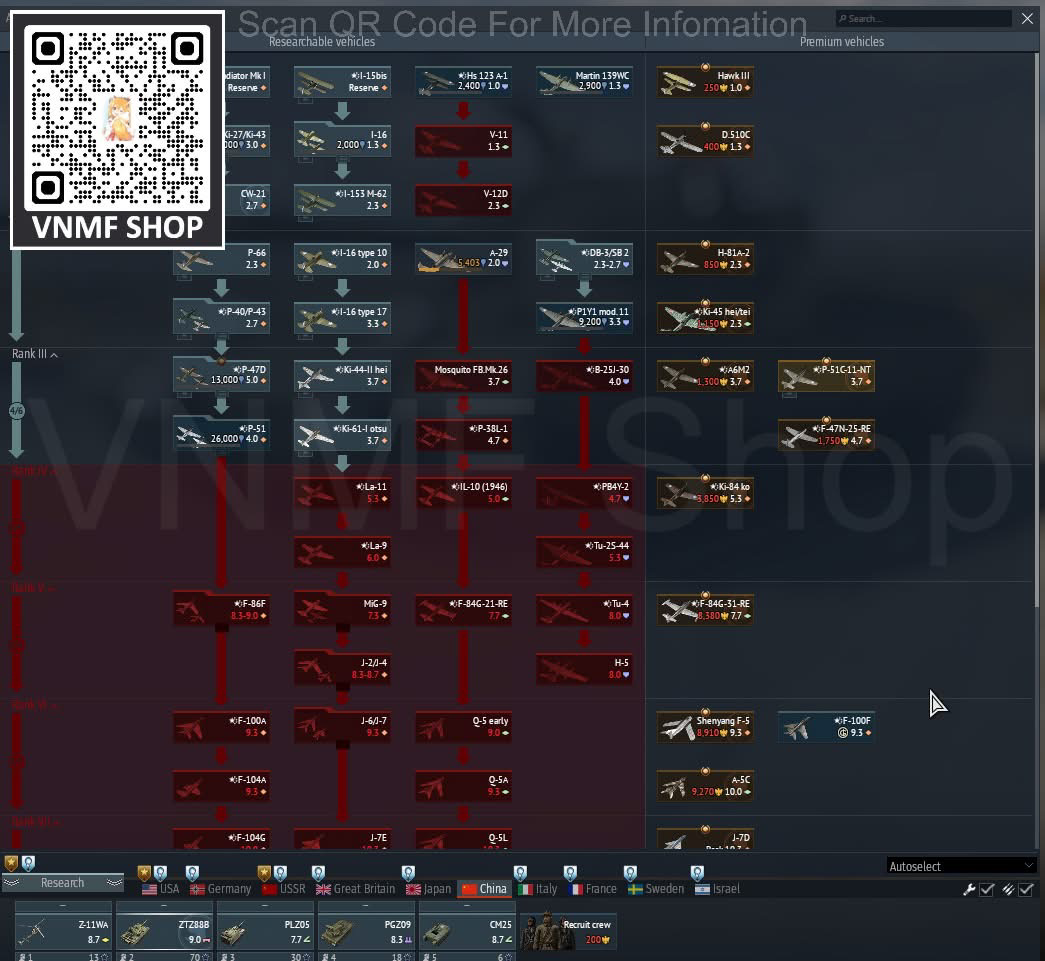Screen dimensions: 1045x961
Task: Select the Tu-4 heavy bomber
Action: pos(584,610)
